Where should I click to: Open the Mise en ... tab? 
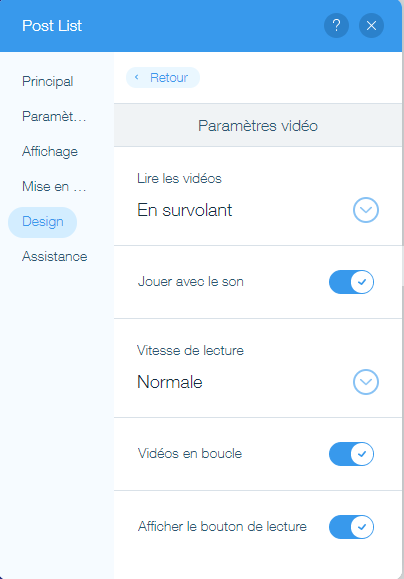click(54, 186)
